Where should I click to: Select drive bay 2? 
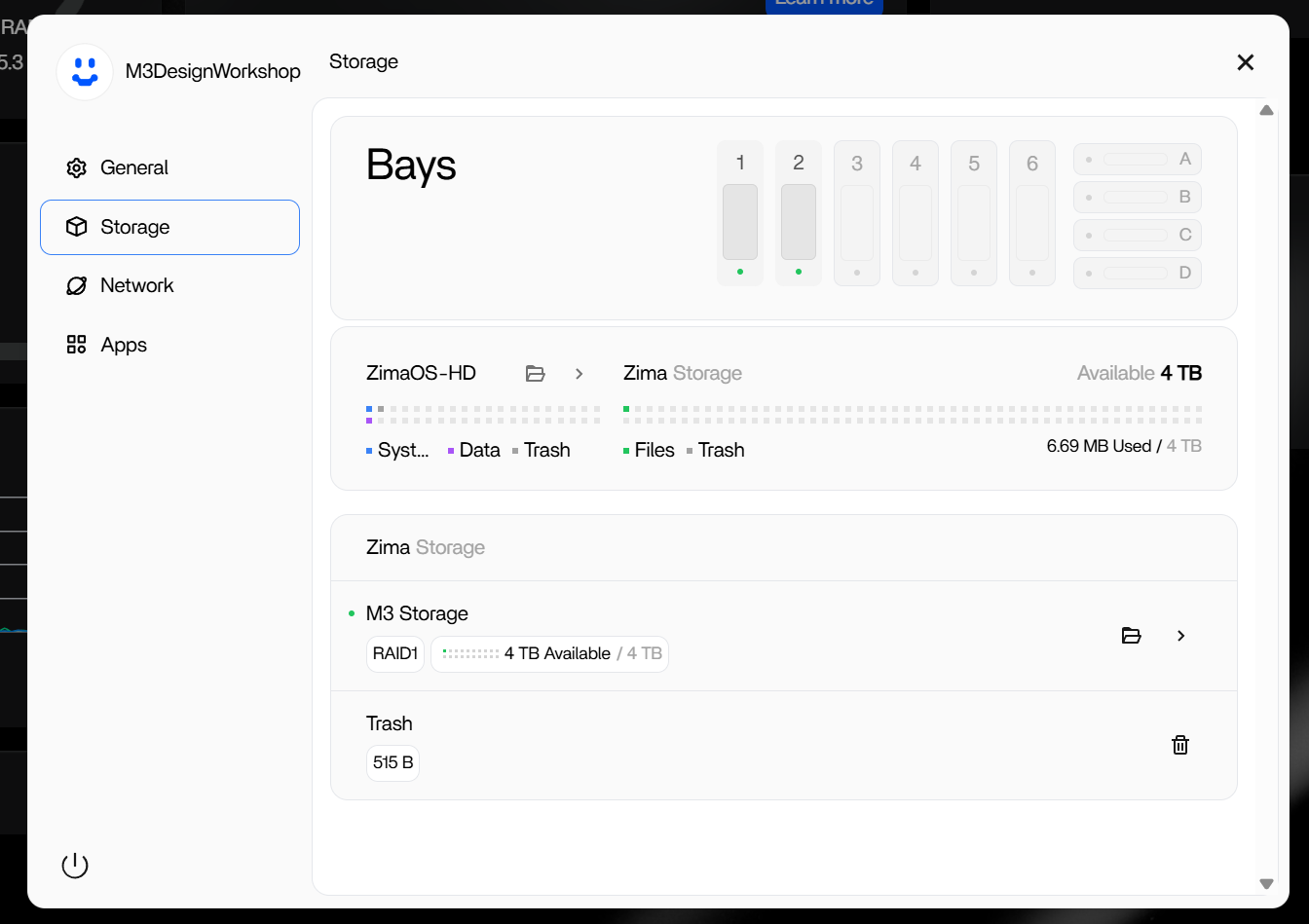coord(799,214)
